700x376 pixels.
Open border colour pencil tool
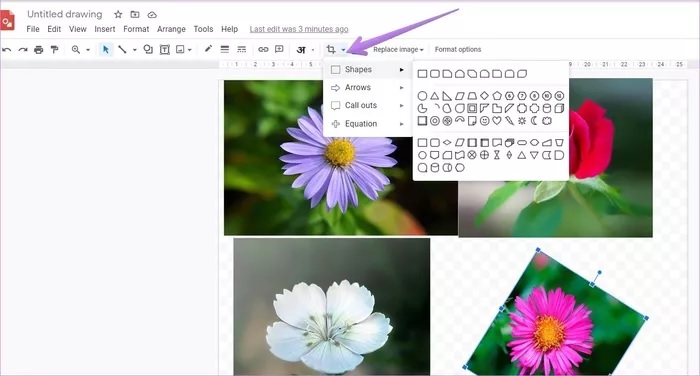(208, 49)
